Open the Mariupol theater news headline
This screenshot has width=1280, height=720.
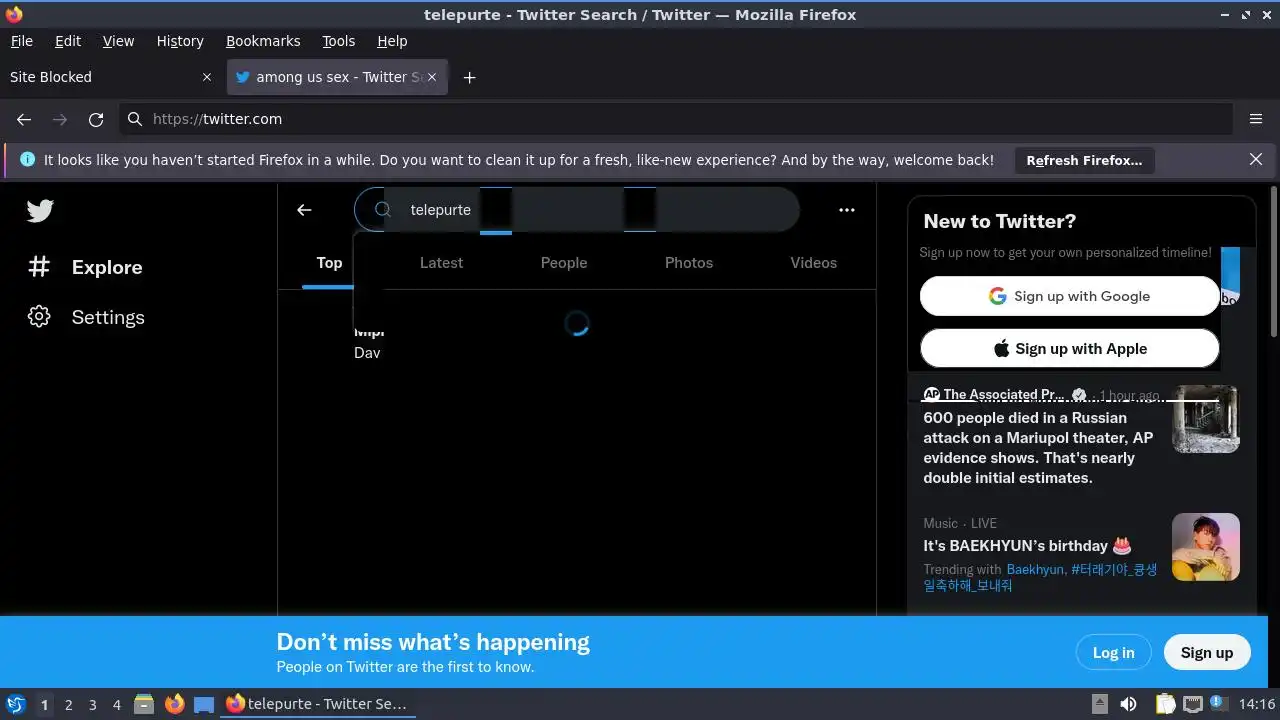tap(1038, 448)
